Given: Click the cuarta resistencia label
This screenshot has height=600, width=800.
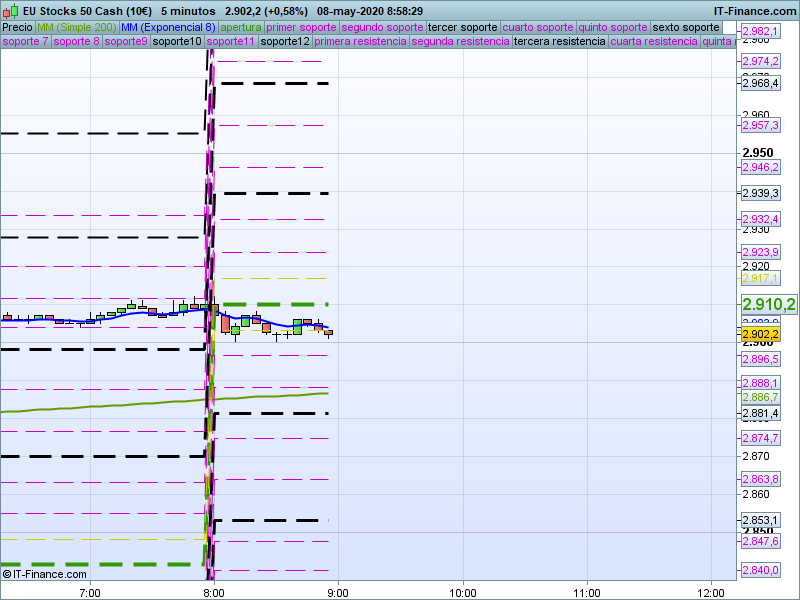Looking at the screenshot, I should (654, 42).
